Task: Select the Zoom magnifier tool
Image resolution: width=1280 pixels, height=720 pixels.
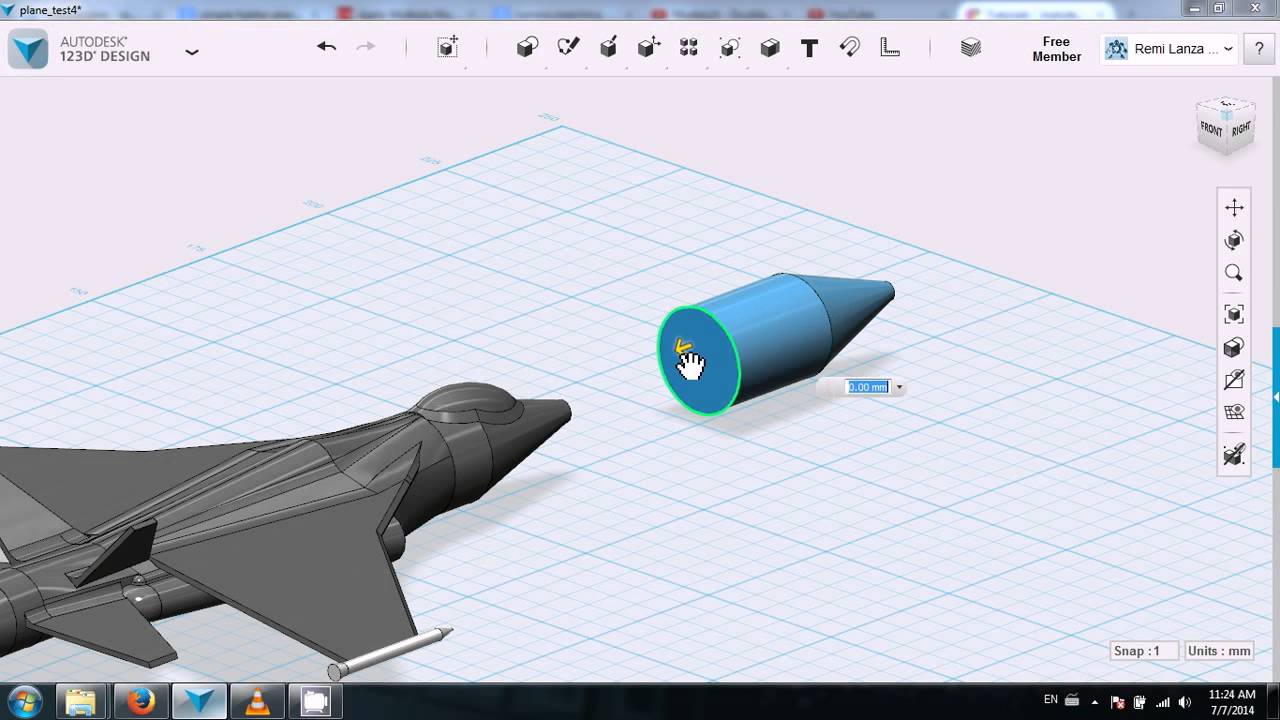Action: (1234, 273)
